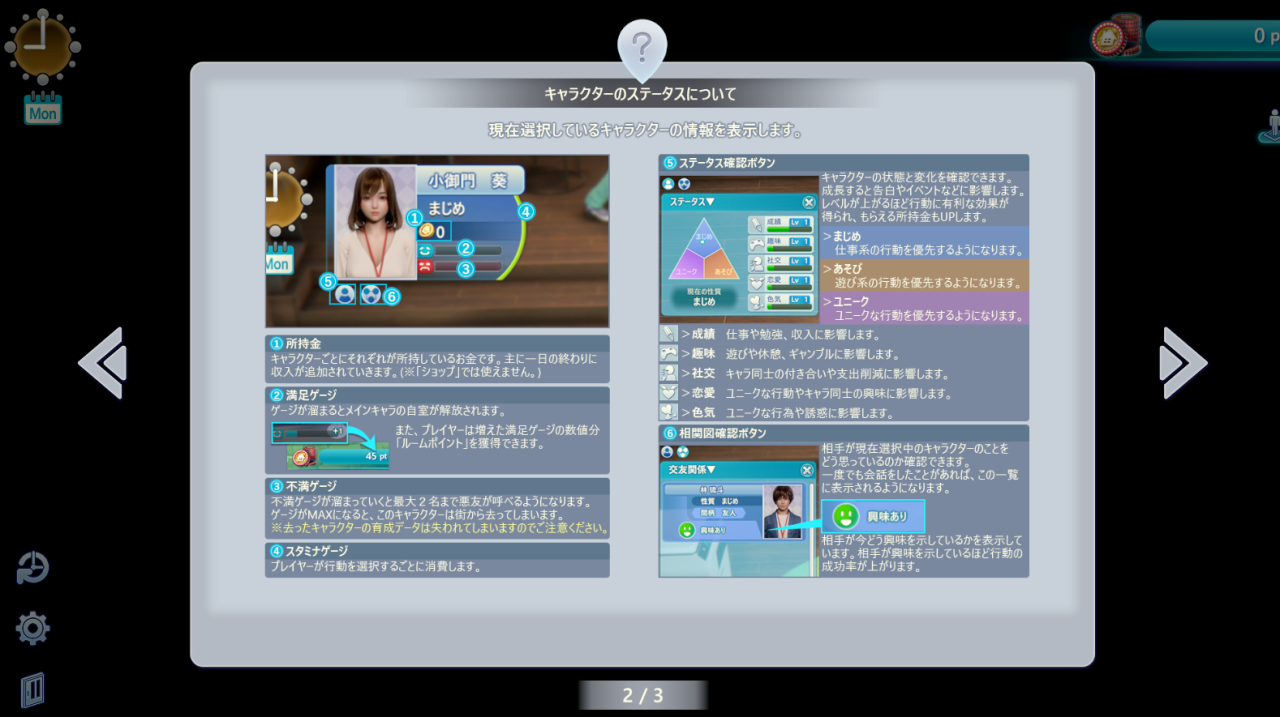
Task: Click the 成績 pencil icon in legend list
Action: click(669, 334)
